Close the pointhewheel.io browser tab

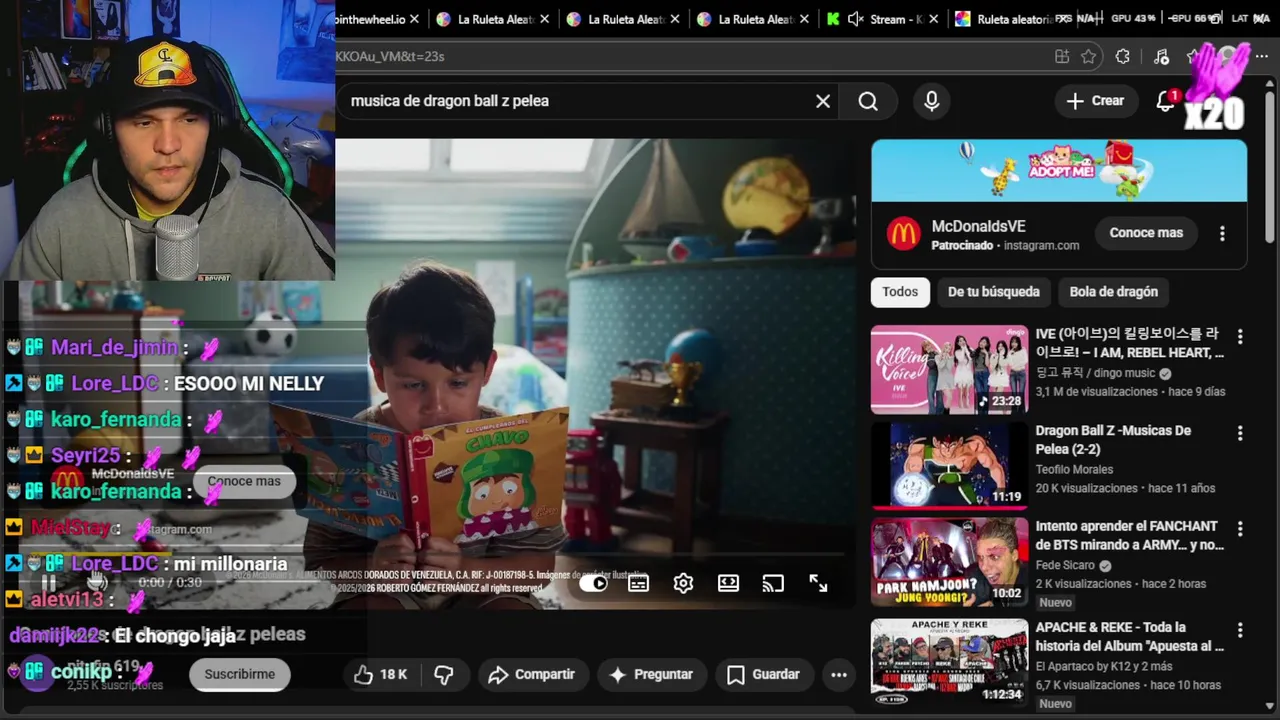[x=414, y=19]
